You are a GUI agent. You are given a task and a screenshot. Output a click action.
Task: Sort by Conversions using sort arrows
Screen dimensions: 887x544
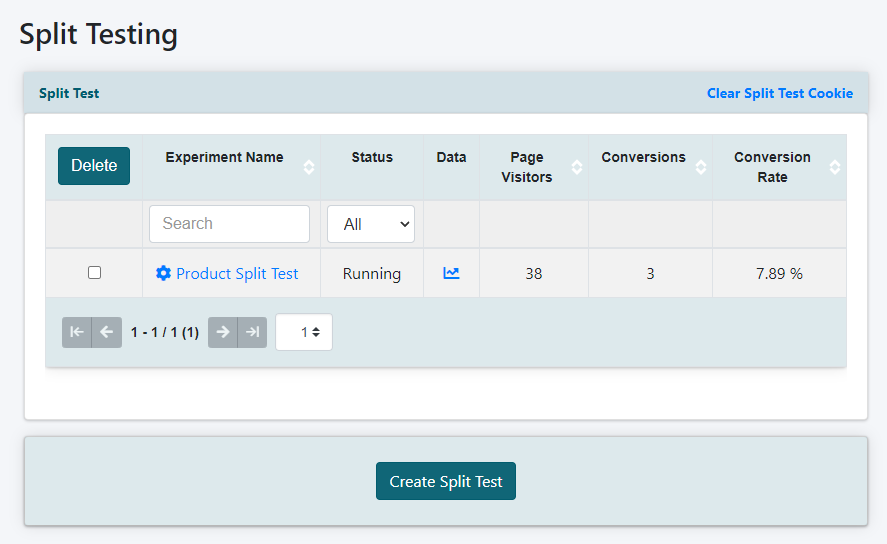coord(700,167)
